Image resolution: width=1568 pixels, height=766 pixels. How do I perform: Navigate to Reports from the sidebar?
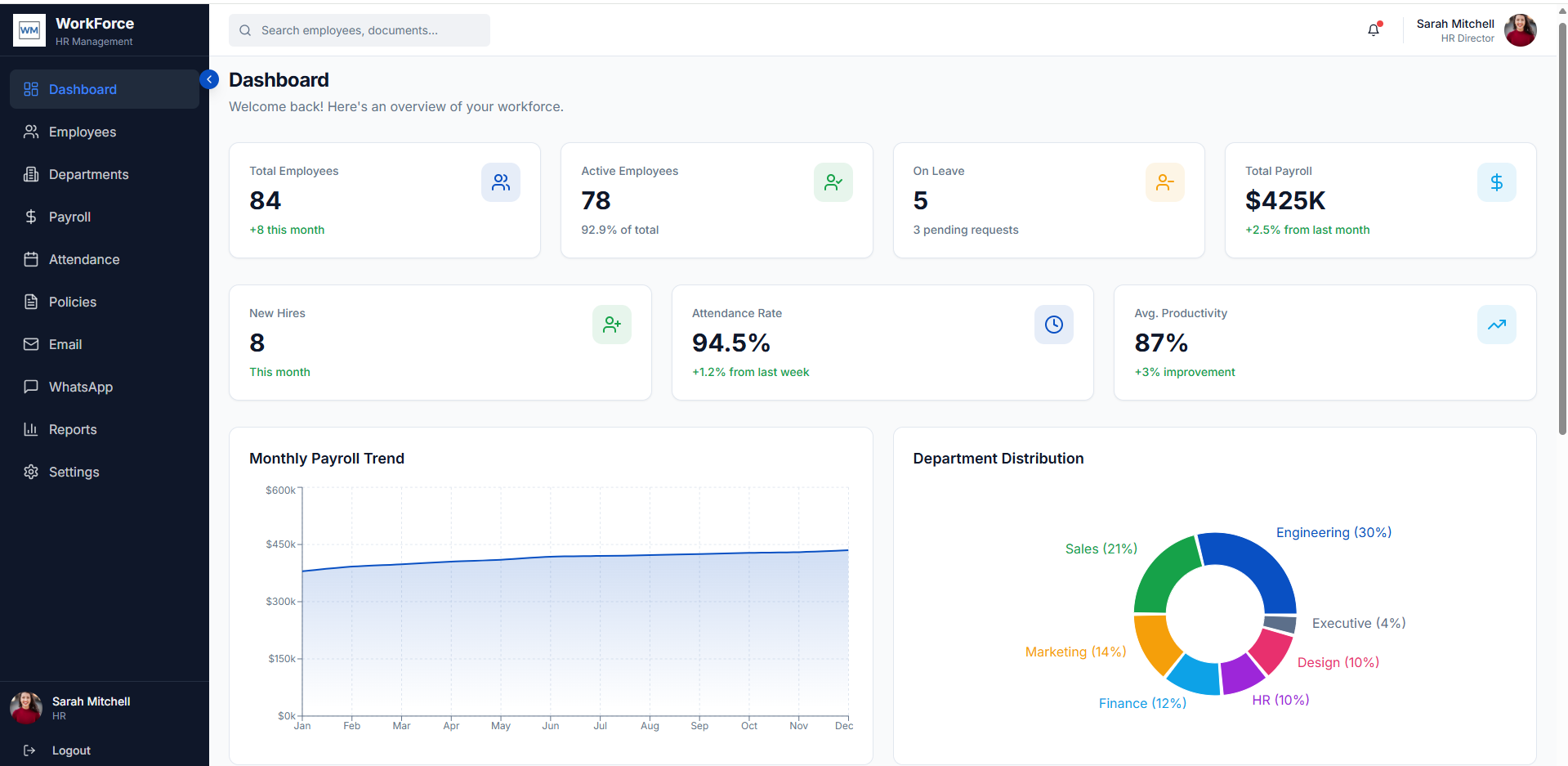point(72,429)
